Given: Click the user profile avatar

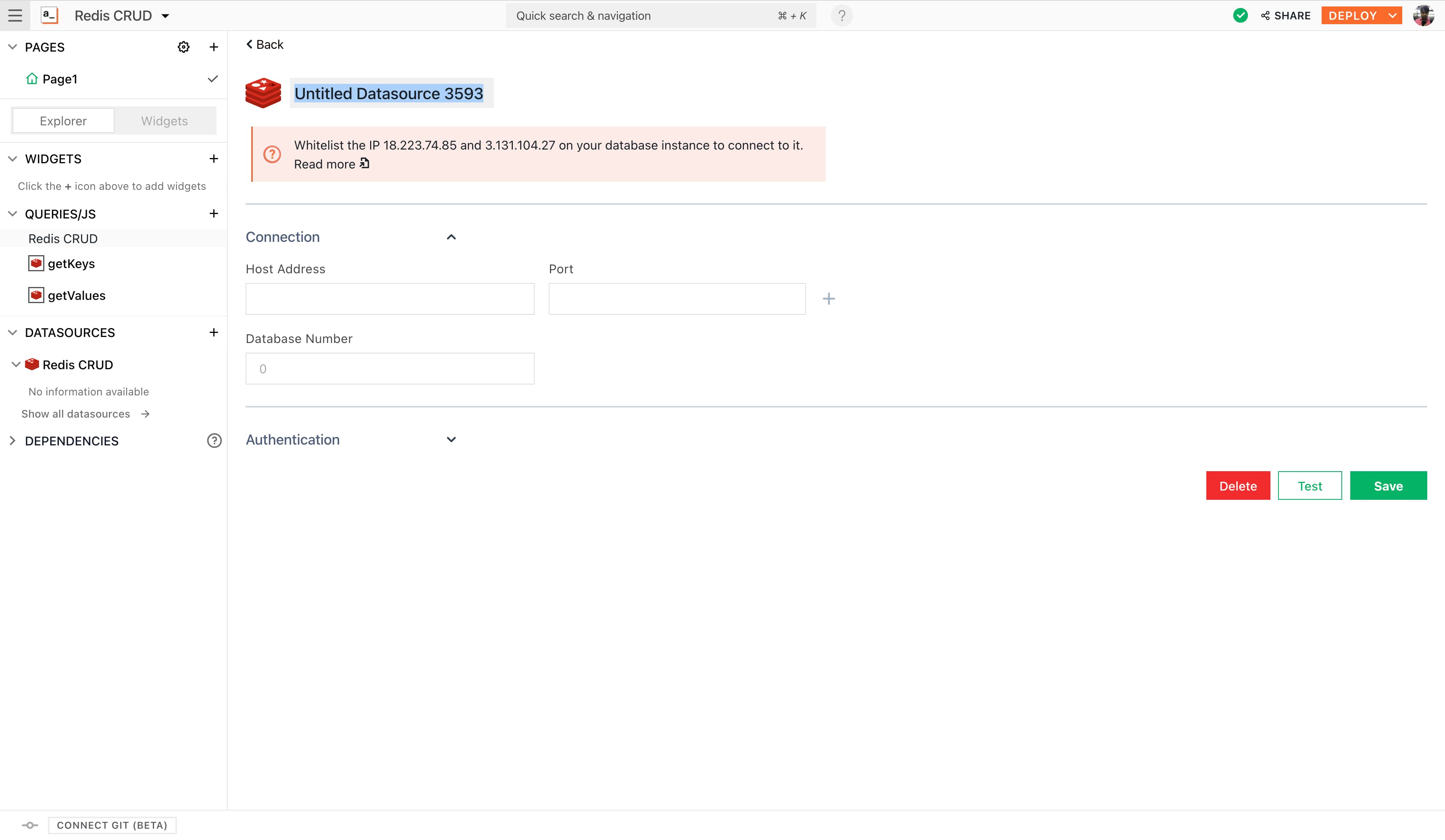Looking at the screenshot, I should [1423, 15].
